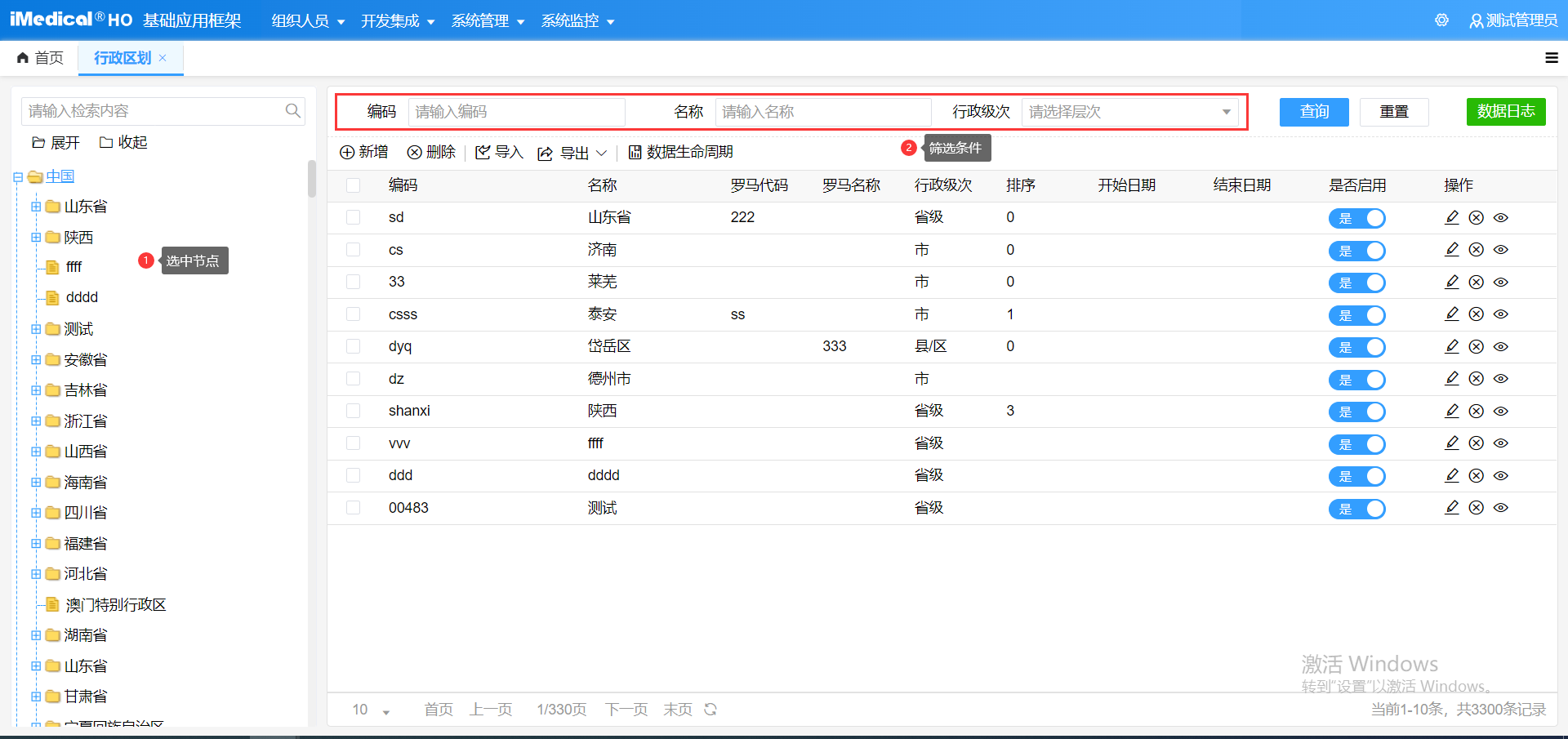
Task: Open the 组织人员 menu
Action: [x=309, y=21]
